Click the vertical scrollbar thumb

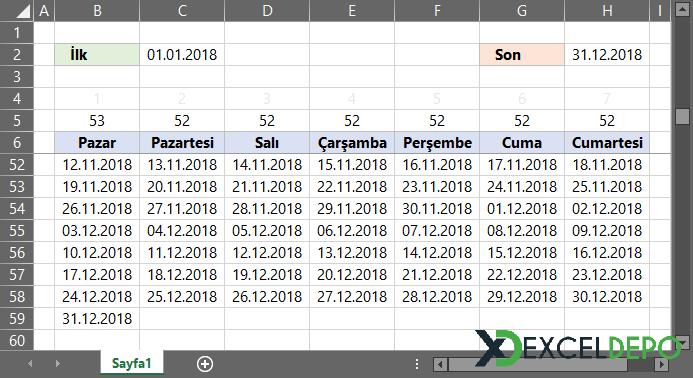coord(682,116)
